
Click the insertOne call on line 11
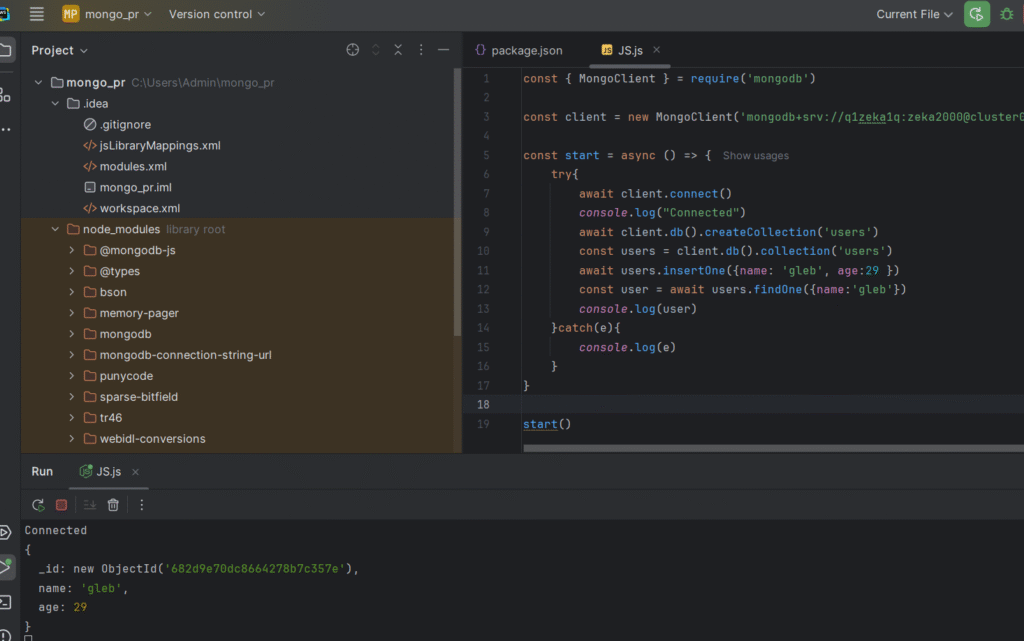[x=694, y=270]
